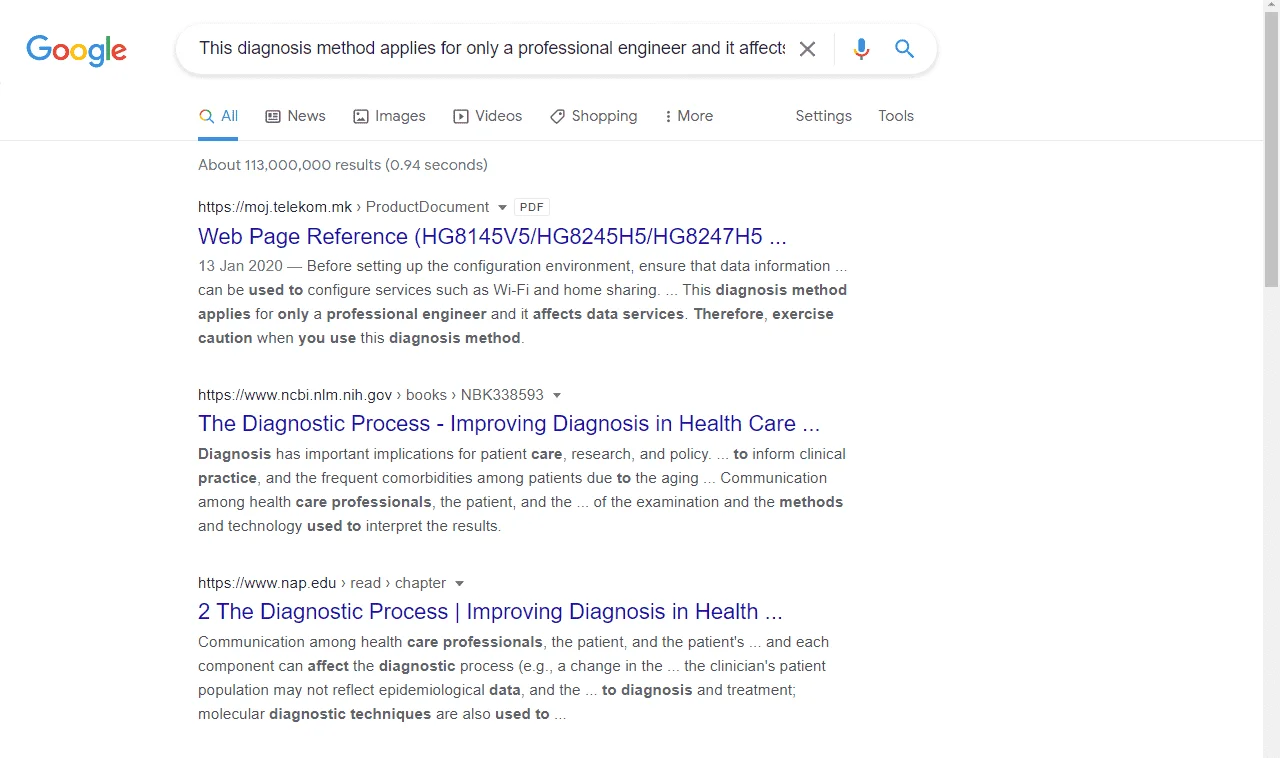1280x758 pixels.
Task: Open Web Page Reference HG8145V5 result
Action: point(492,237)
